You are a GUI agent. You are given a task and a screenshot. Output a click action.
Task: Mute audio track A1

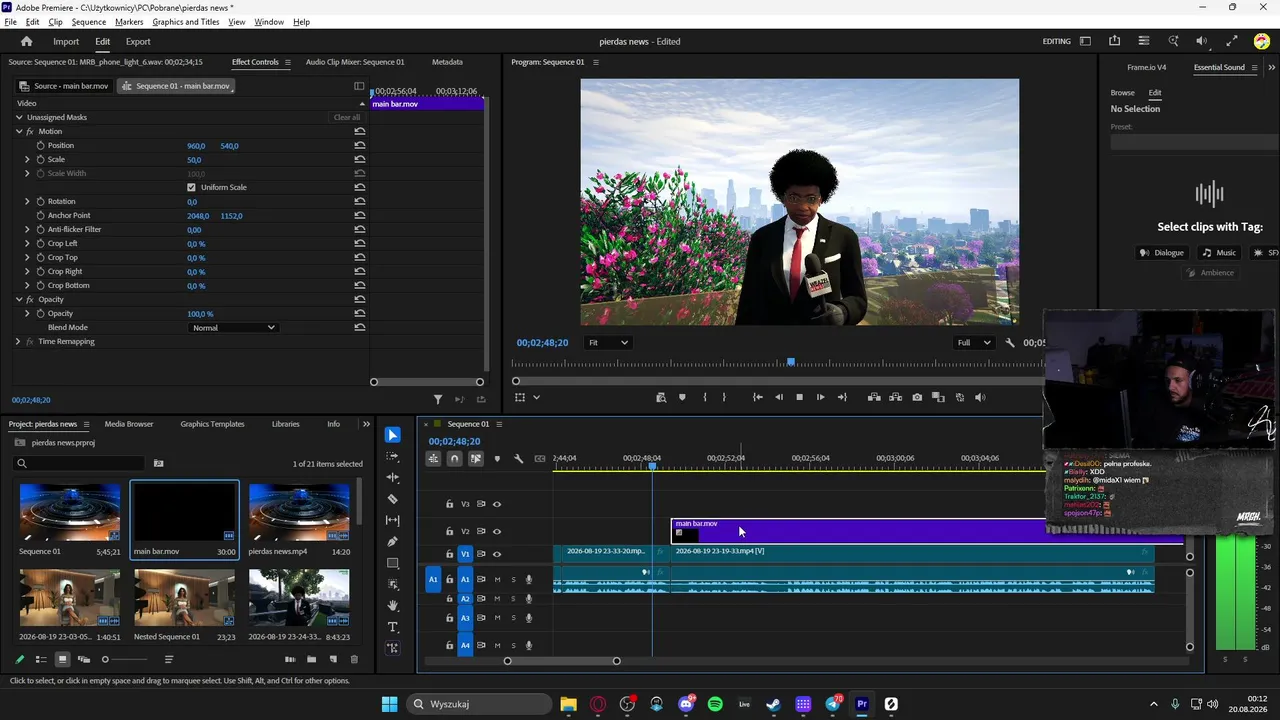497,580
